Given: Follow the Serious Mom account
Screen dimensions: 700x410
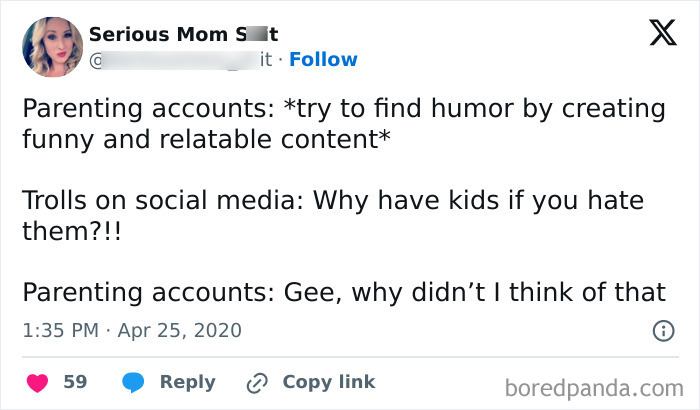Looking at the screenshot, I should [x=322, y=60].
